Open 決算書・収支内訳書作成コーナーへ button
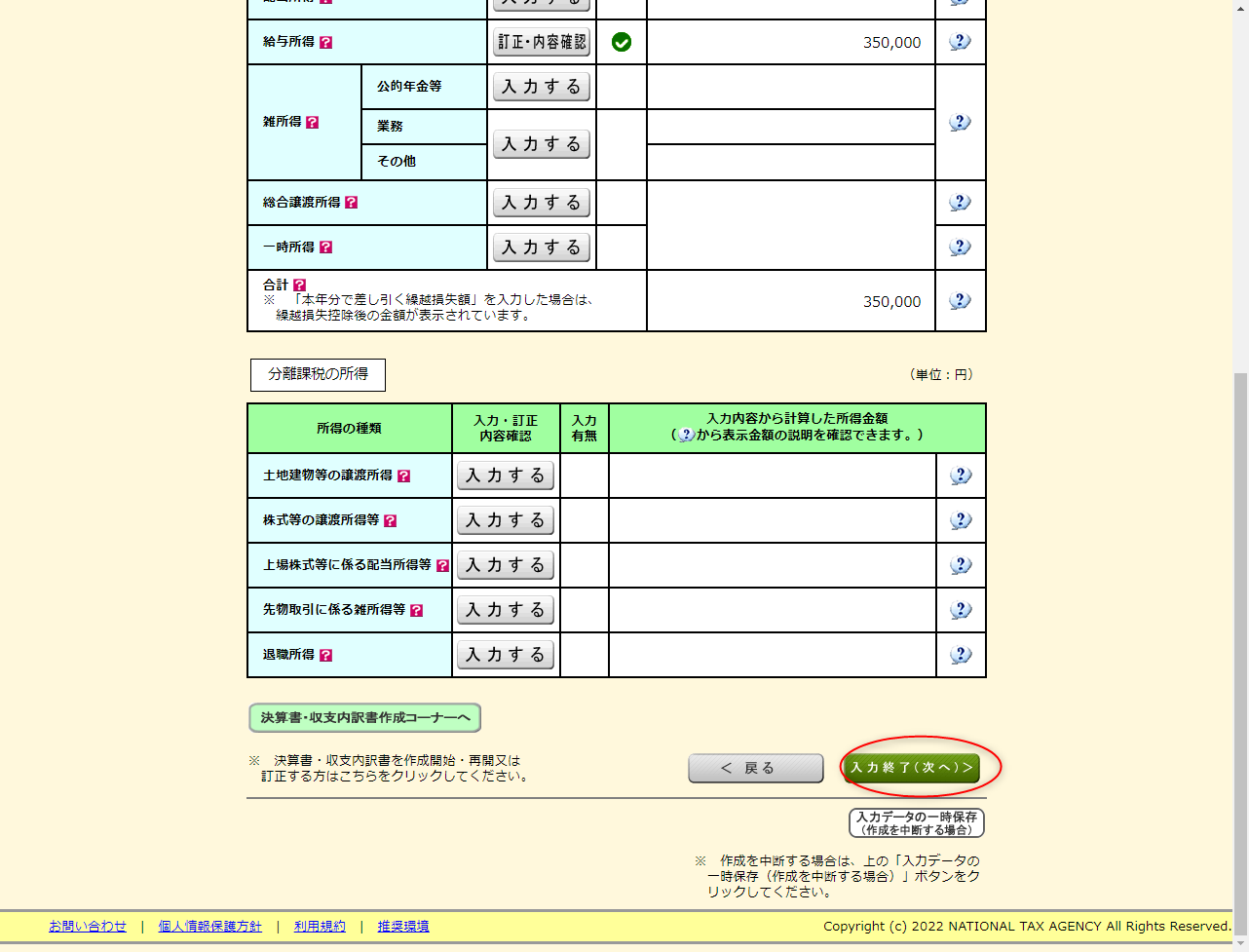The height and width of the screenshot is (952, 1249). (x=365, y=718)
